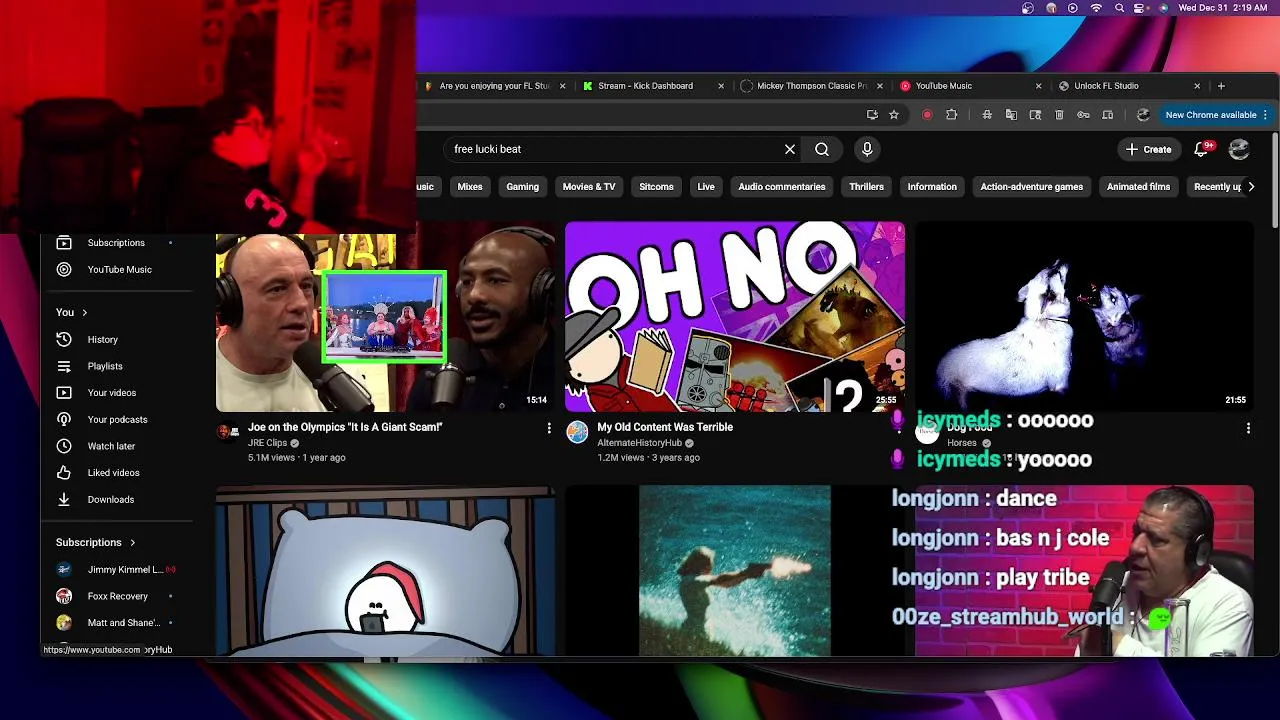Open a new browser tab with plus
Viewport: 1280px width, 720px height.
tap(1221, 86)
